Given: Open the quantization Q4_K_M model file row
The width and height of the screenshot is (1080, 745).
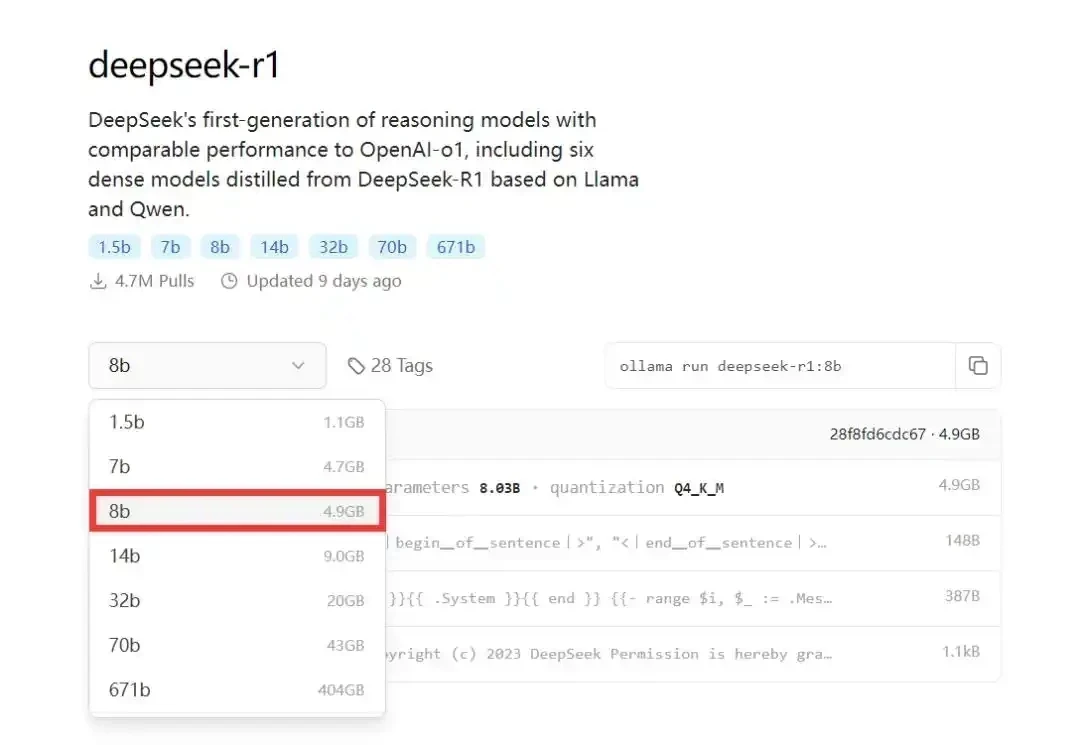Looking at the screenshot, I should pyautogui.click(x=692, y=487).
